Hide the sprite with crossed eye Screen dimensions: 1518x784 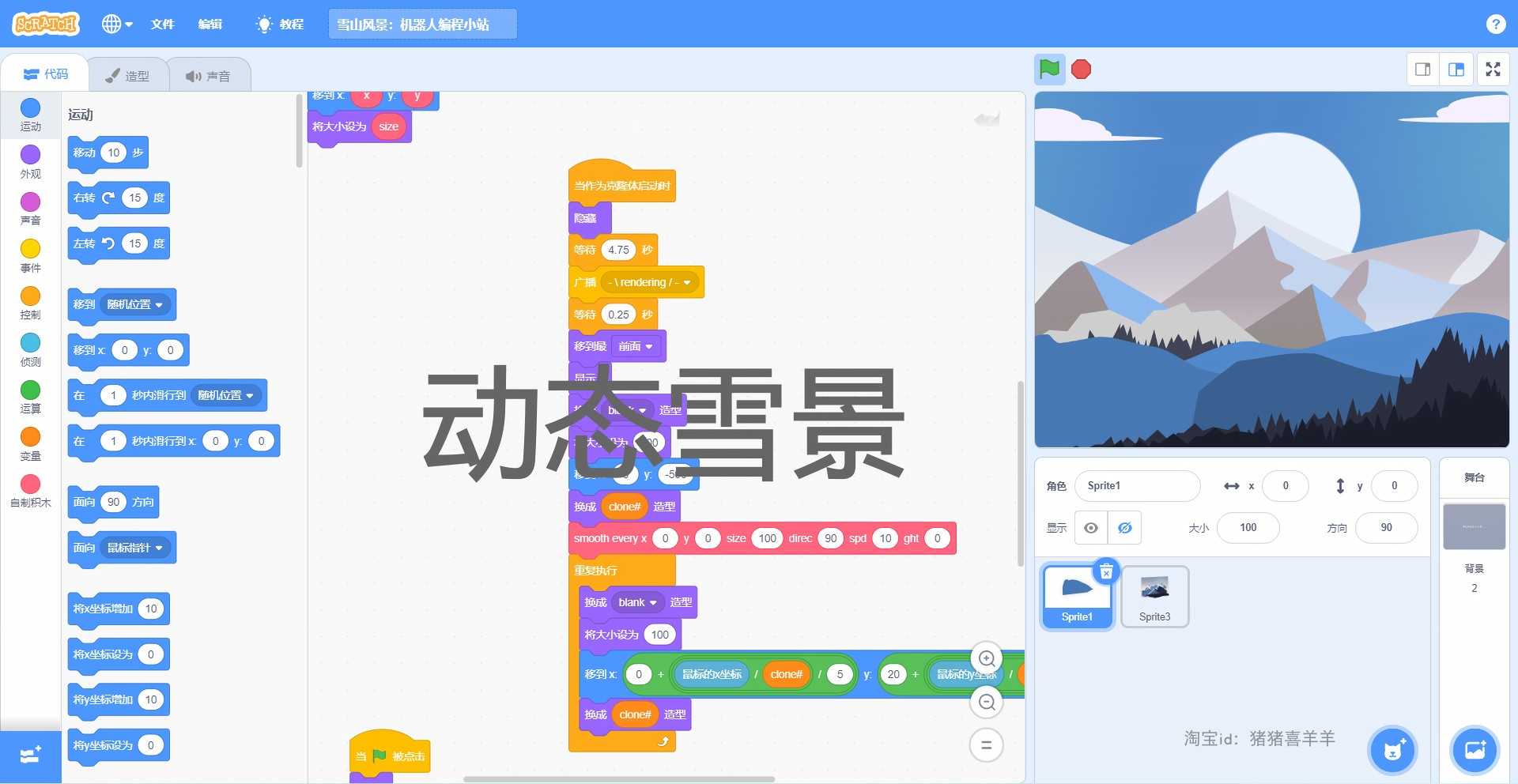[1124, 528]
